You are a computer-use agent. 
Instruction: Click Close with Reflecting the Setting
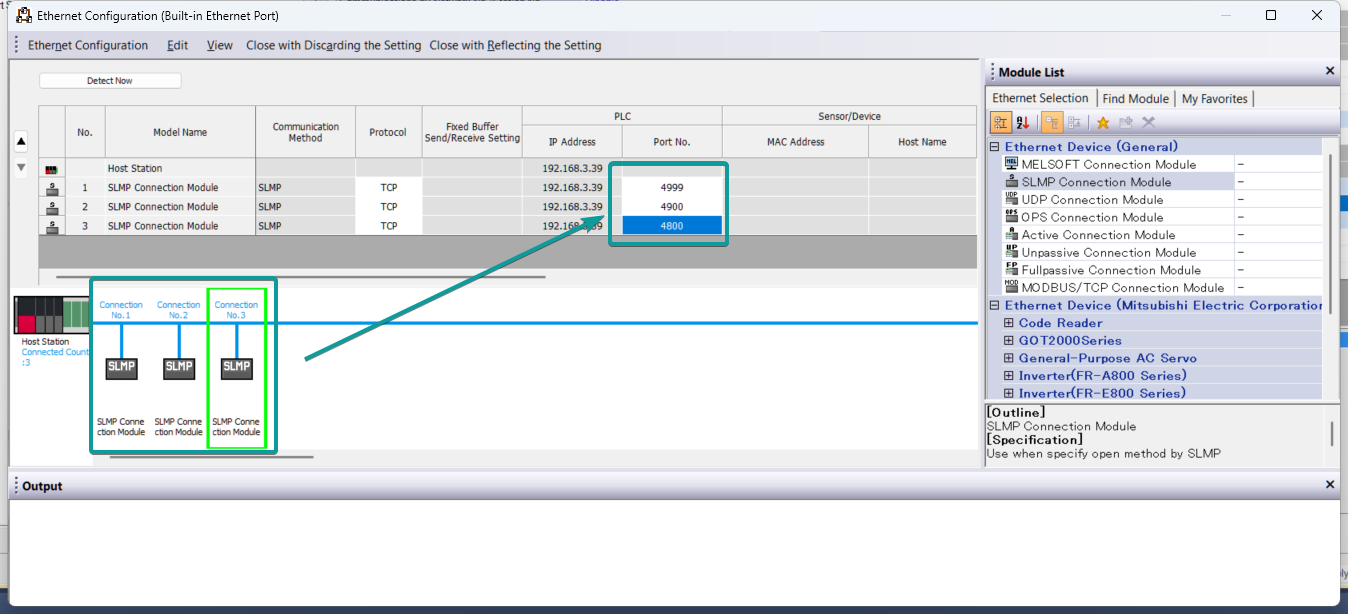tap(516, 45)
